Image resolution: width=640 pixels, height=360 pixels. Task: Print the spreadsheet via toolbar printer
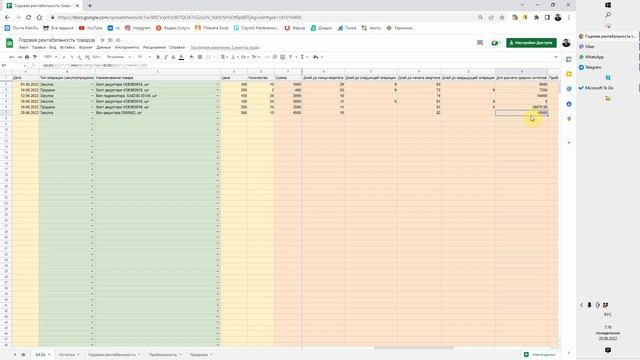coord(27,57)
